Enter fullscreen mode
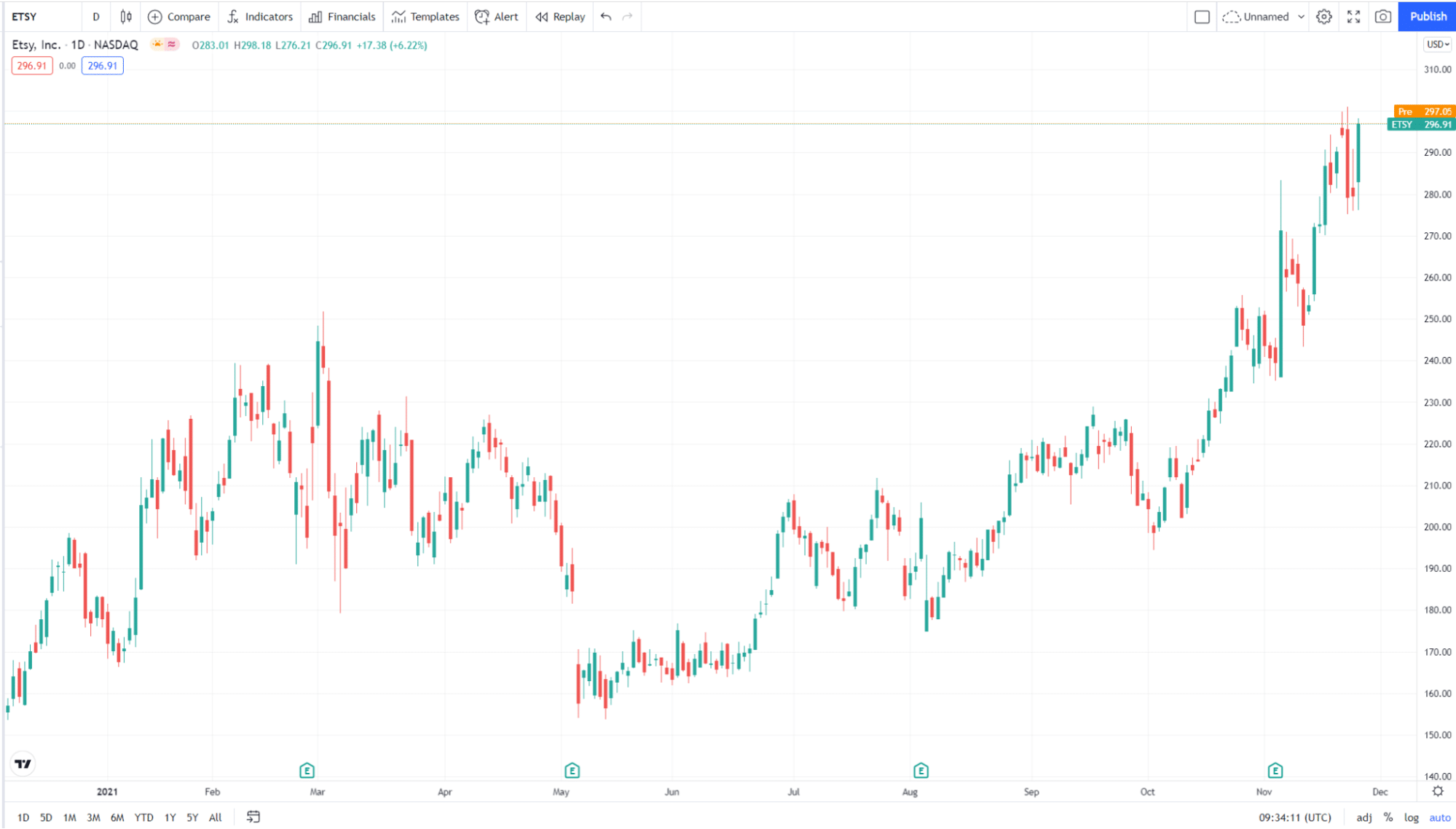The image size is (1456, 829). click(1353, 16)
